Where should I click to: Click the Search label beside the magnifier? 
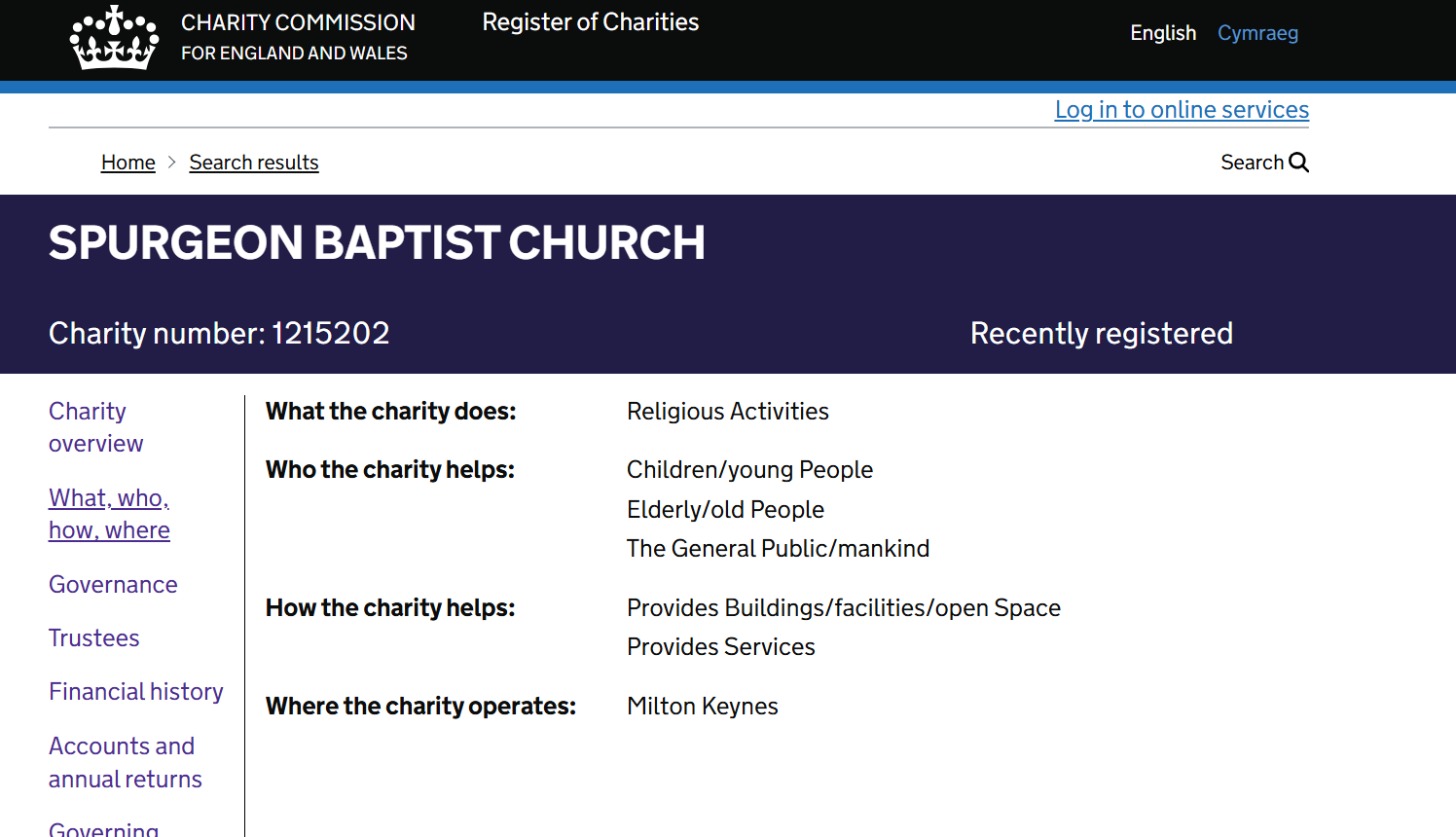click(x=1252, y=163)
